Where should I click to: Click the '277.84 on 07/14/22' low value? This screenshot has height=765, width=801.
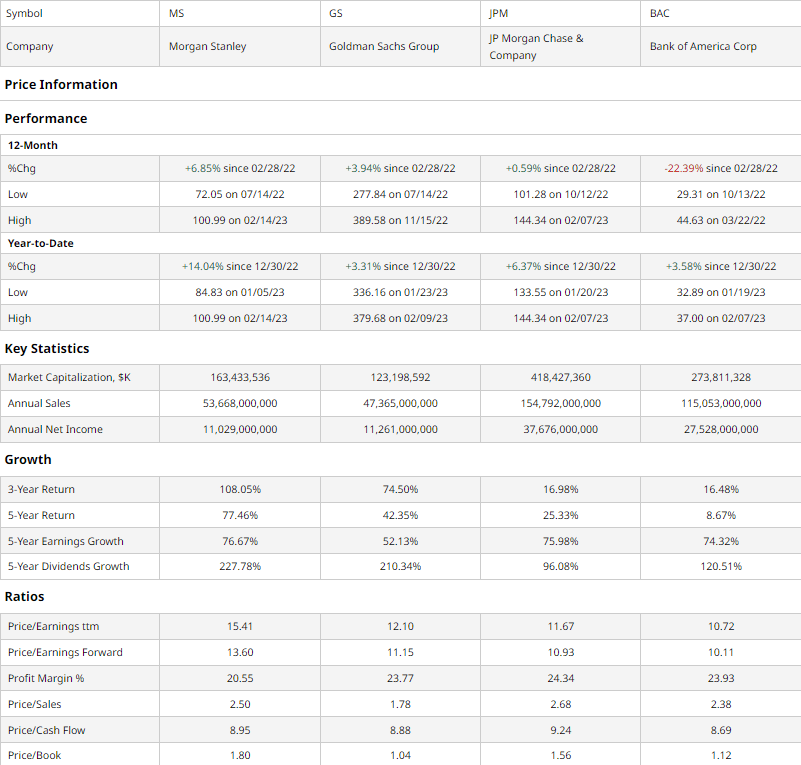400,195
